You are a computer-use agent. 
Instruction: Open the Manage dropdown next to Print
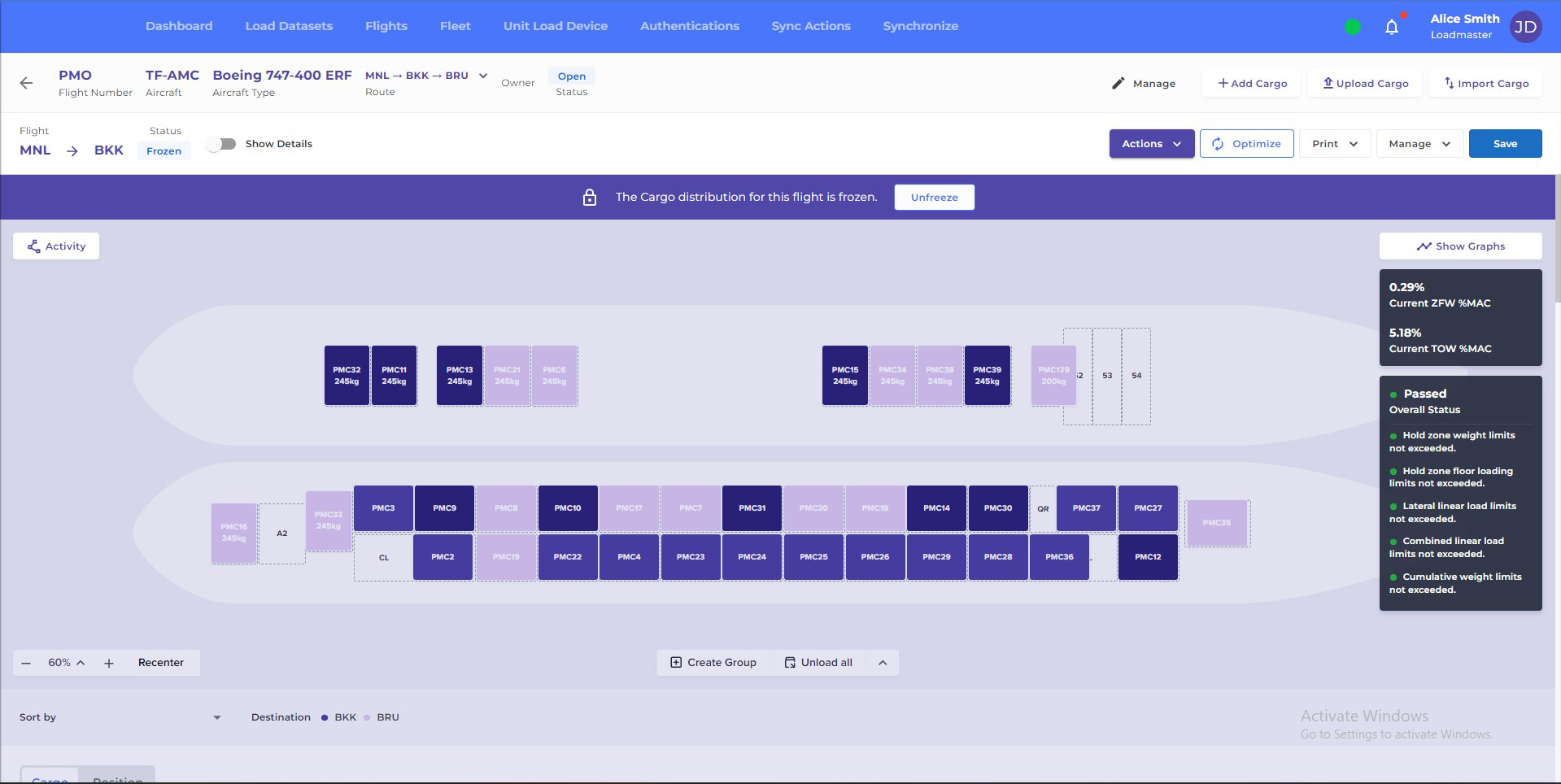pos(1419,144)
